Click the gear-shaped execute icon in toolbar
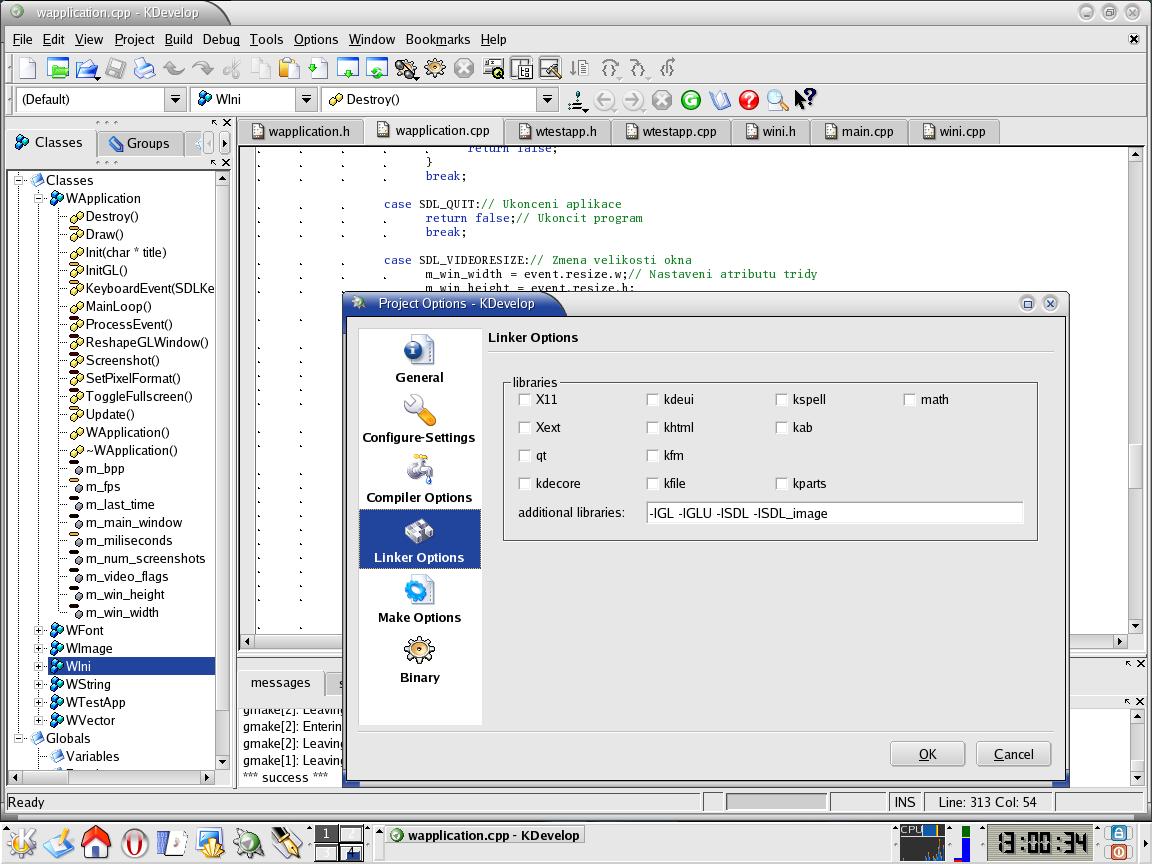Screen dimensions: 1152x864 434,68
